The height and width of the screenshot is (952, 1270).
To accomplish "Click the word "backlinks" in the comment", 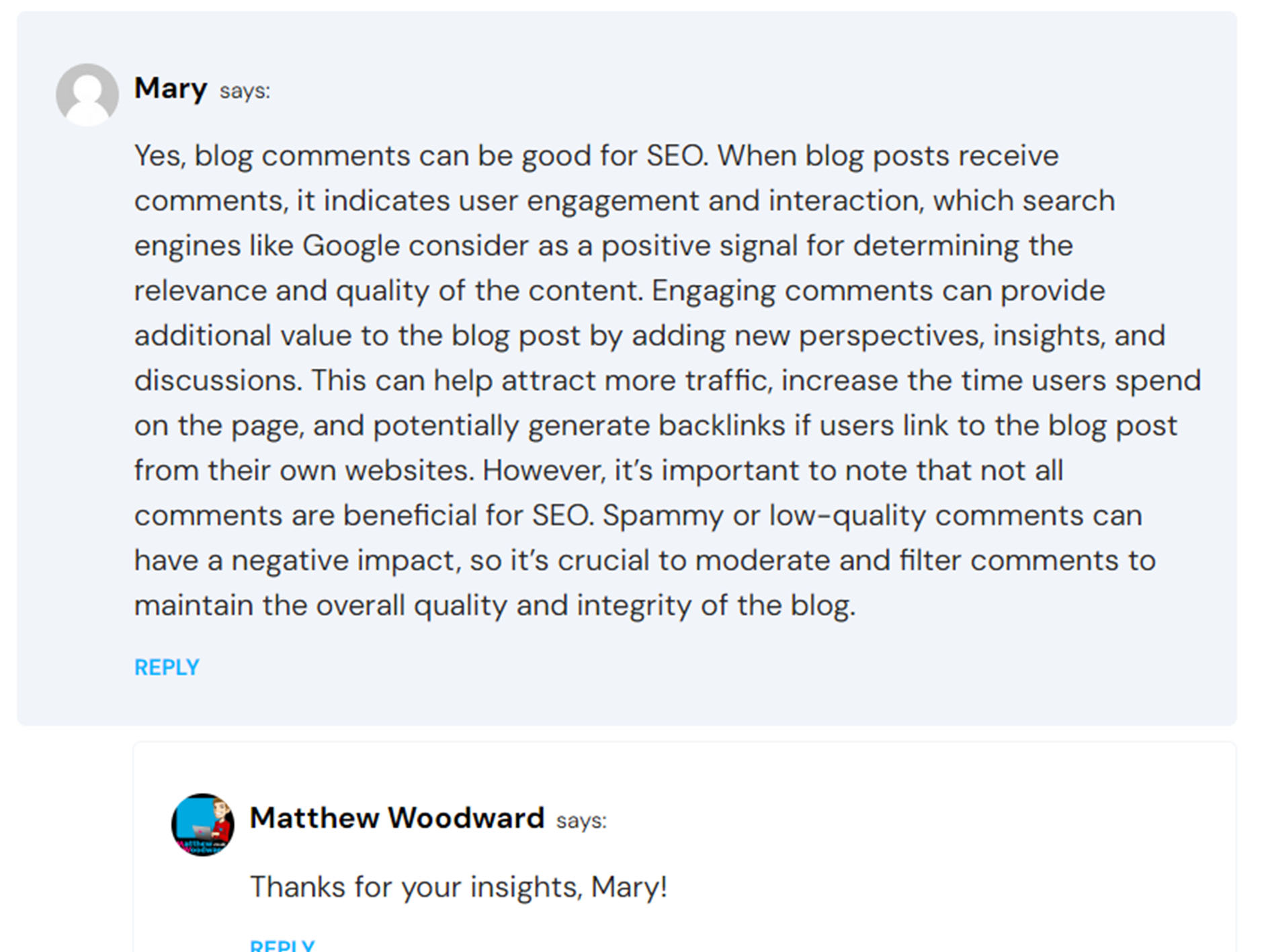I will [721, 425].
